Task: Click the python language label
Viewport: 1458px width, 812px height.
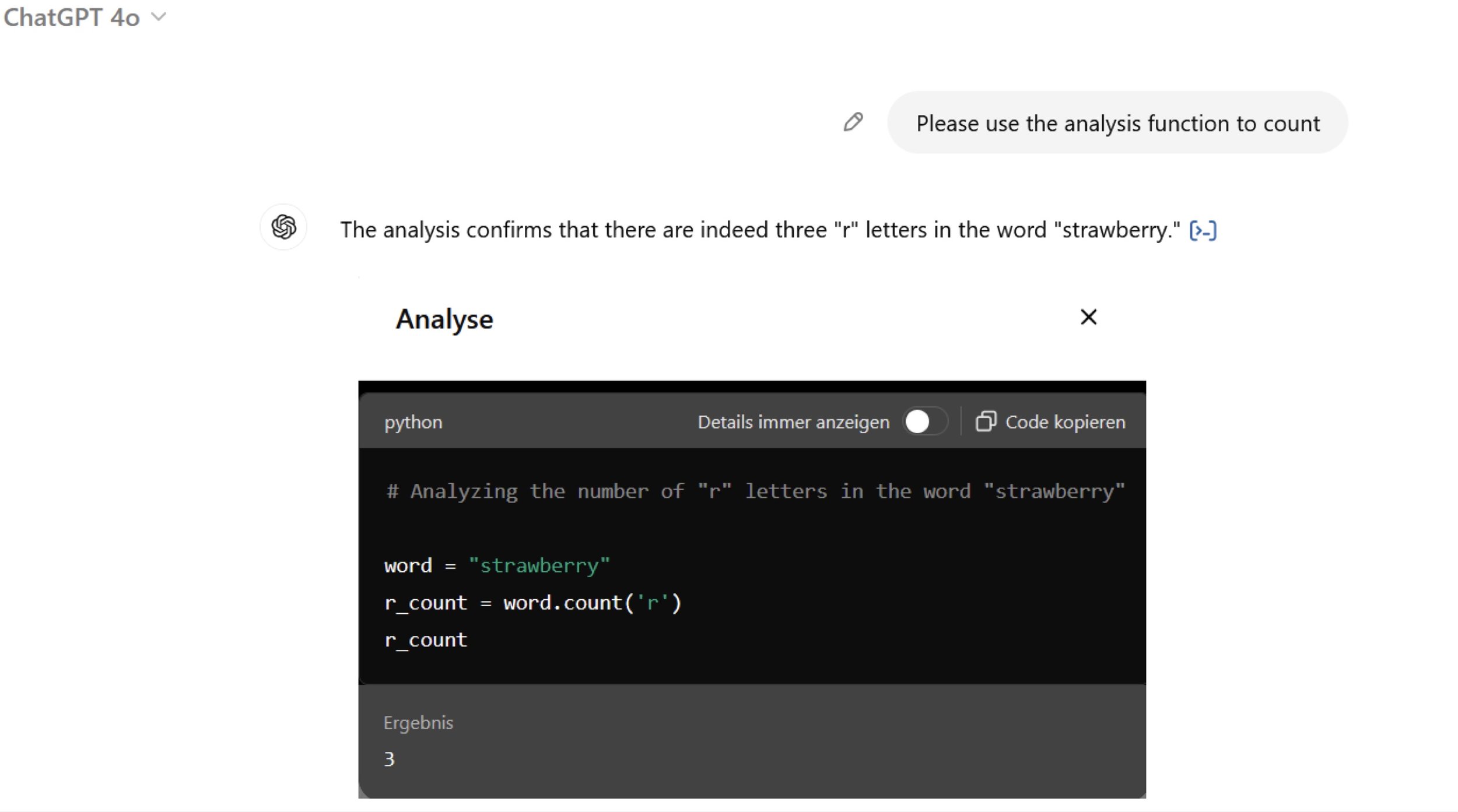Action: pyautogui.click(x=413, y=422)
